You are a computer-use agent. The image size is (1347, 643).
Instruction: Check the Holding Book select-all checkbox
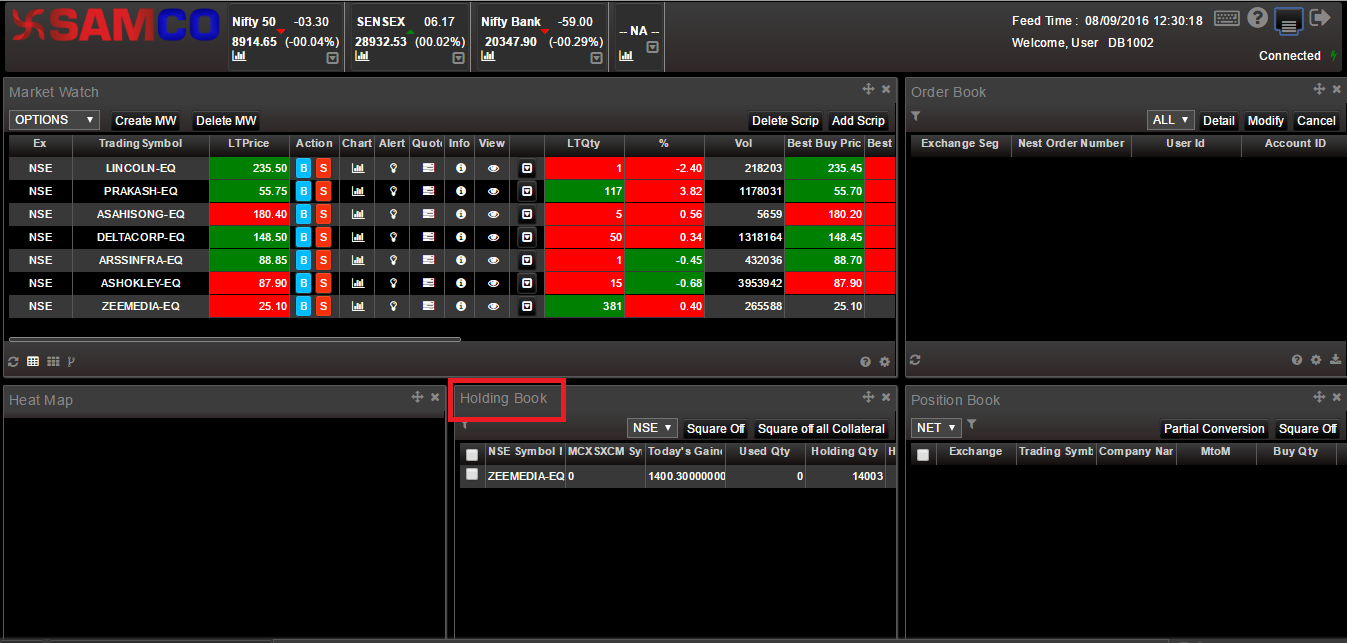(x=472, y=454)
